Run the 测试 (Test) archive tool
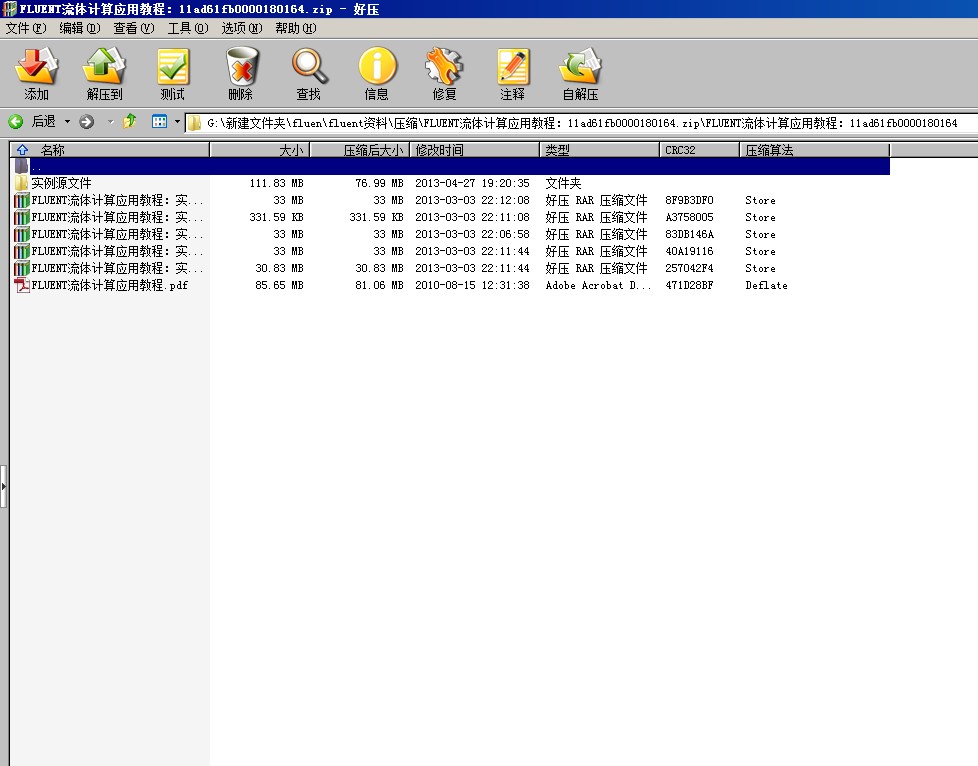The image size is (978, 766). [172, 74]
